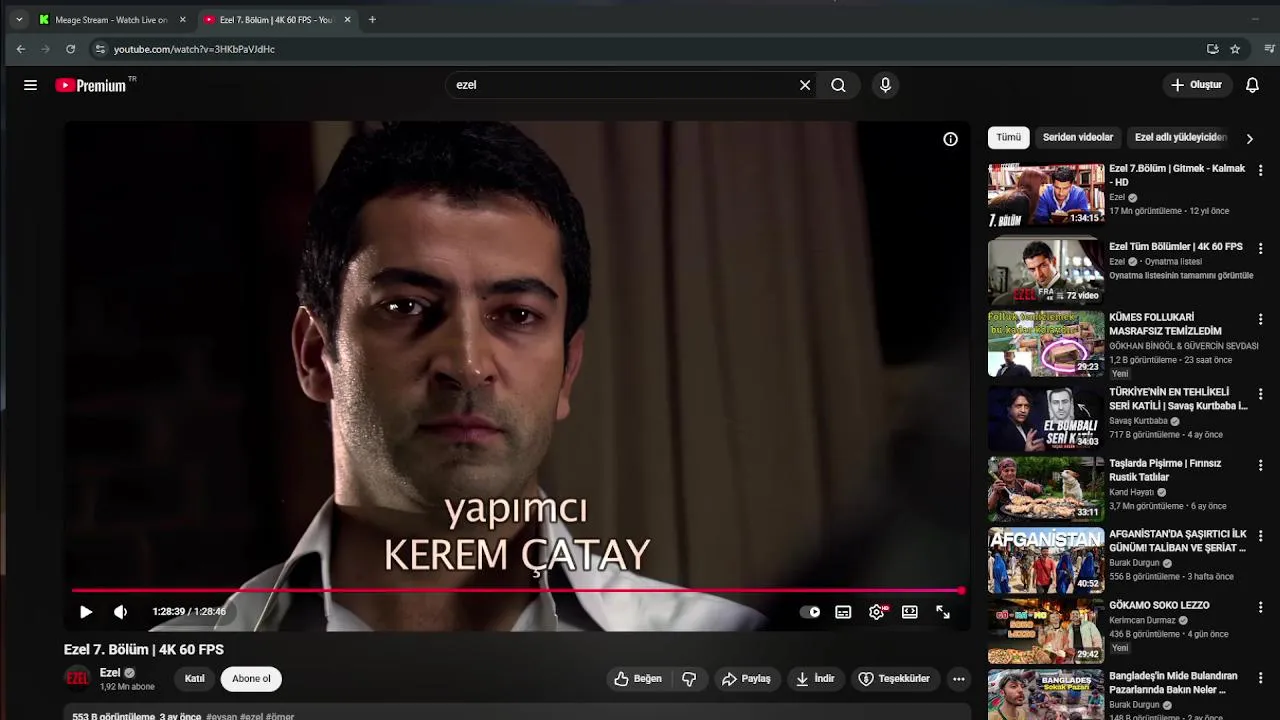Play the video
Viewport: 1280px width, 720px height.
(x=86, y=612)
